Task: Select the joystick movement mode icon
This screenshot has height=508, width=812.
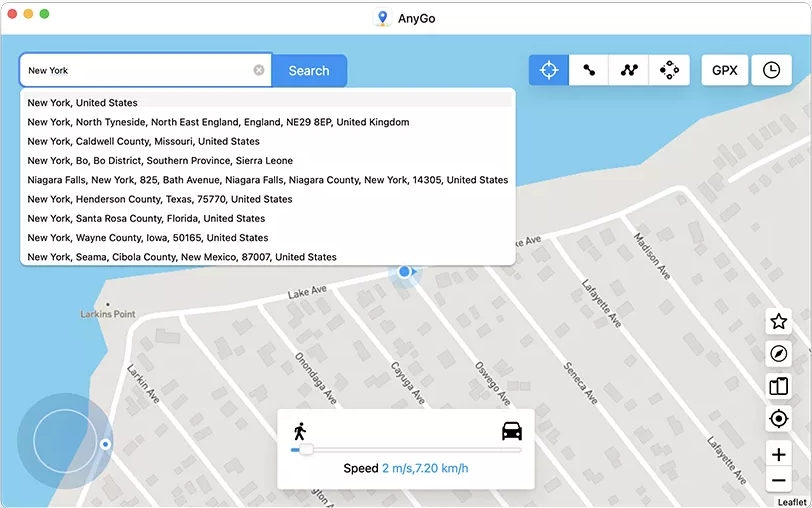Action: tap(669, 70)
